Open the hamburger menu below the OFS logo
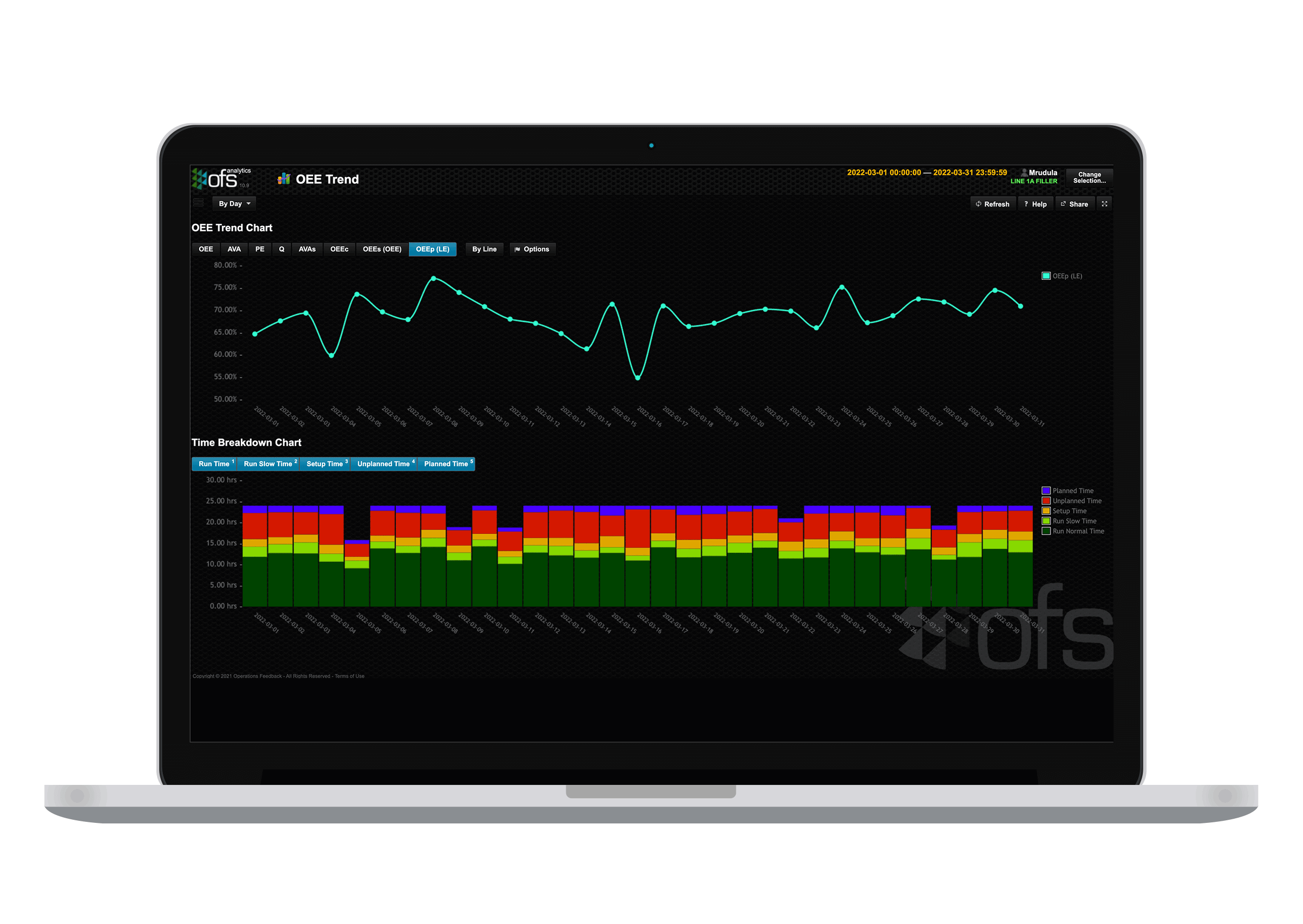The image size is (1303, 924). click(x=199, y=203)
